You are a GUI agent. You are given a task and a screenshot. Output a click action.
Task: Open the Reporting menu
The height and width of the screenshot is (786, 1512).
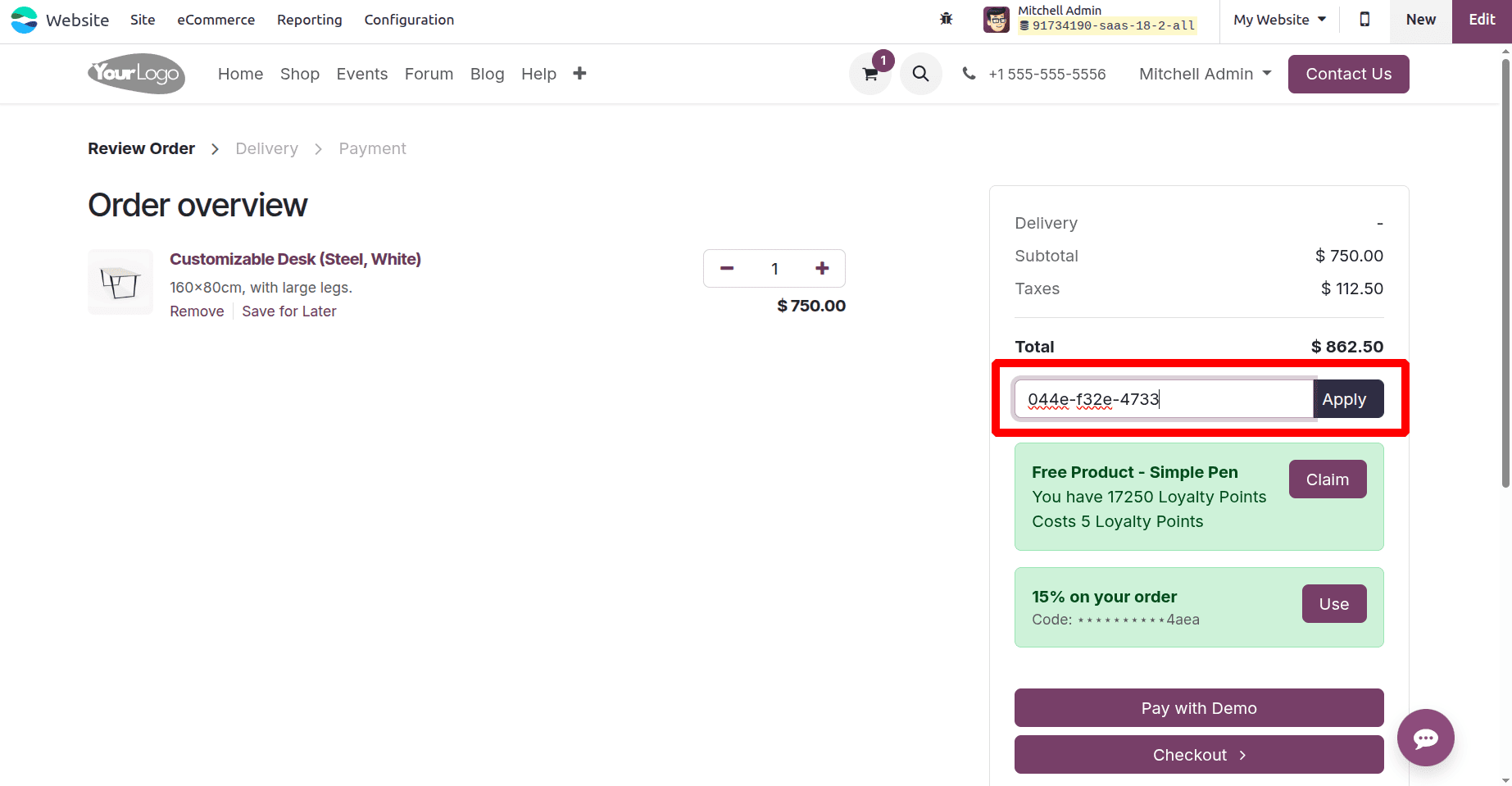309,20
